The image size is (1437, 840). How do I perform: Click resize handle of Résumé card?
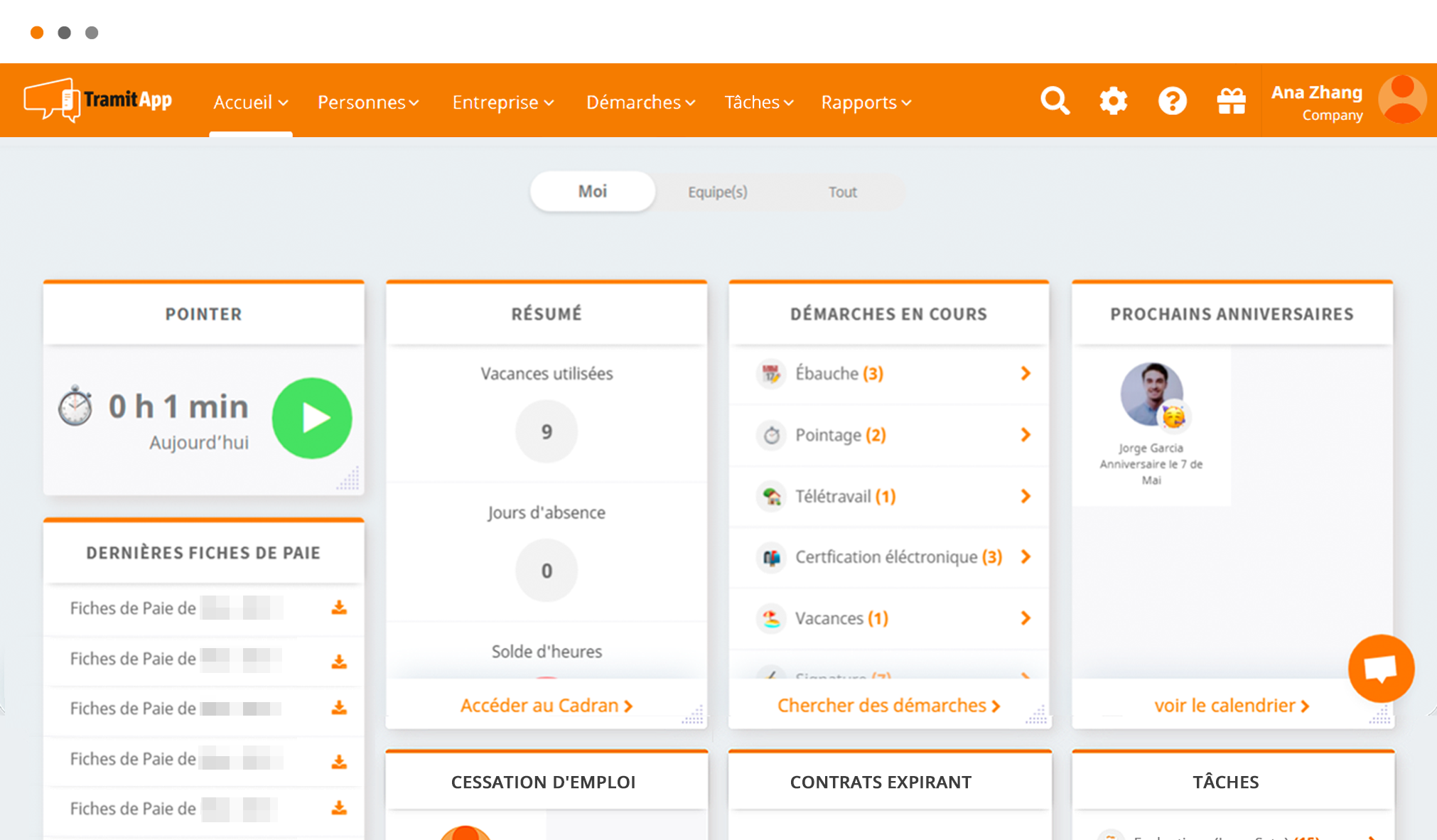pos(693,714)
